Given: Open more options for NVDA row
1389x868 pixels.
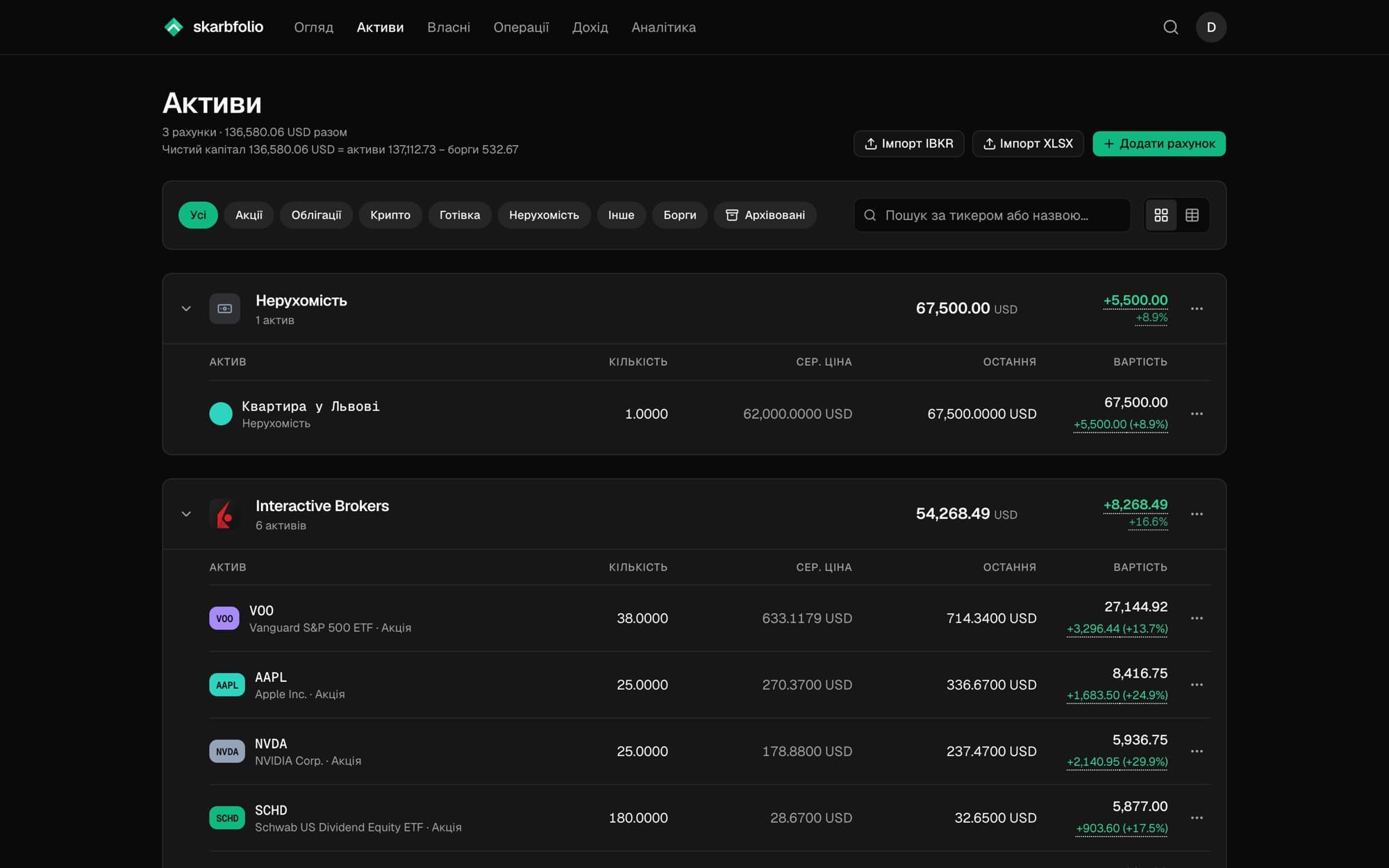Looking at the screenshot, I should [1197, 751].
